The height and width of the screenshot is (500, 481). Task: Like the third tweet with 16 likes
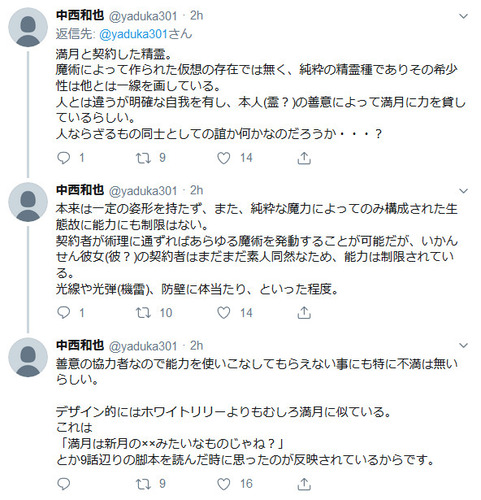[x=224, y=484]
